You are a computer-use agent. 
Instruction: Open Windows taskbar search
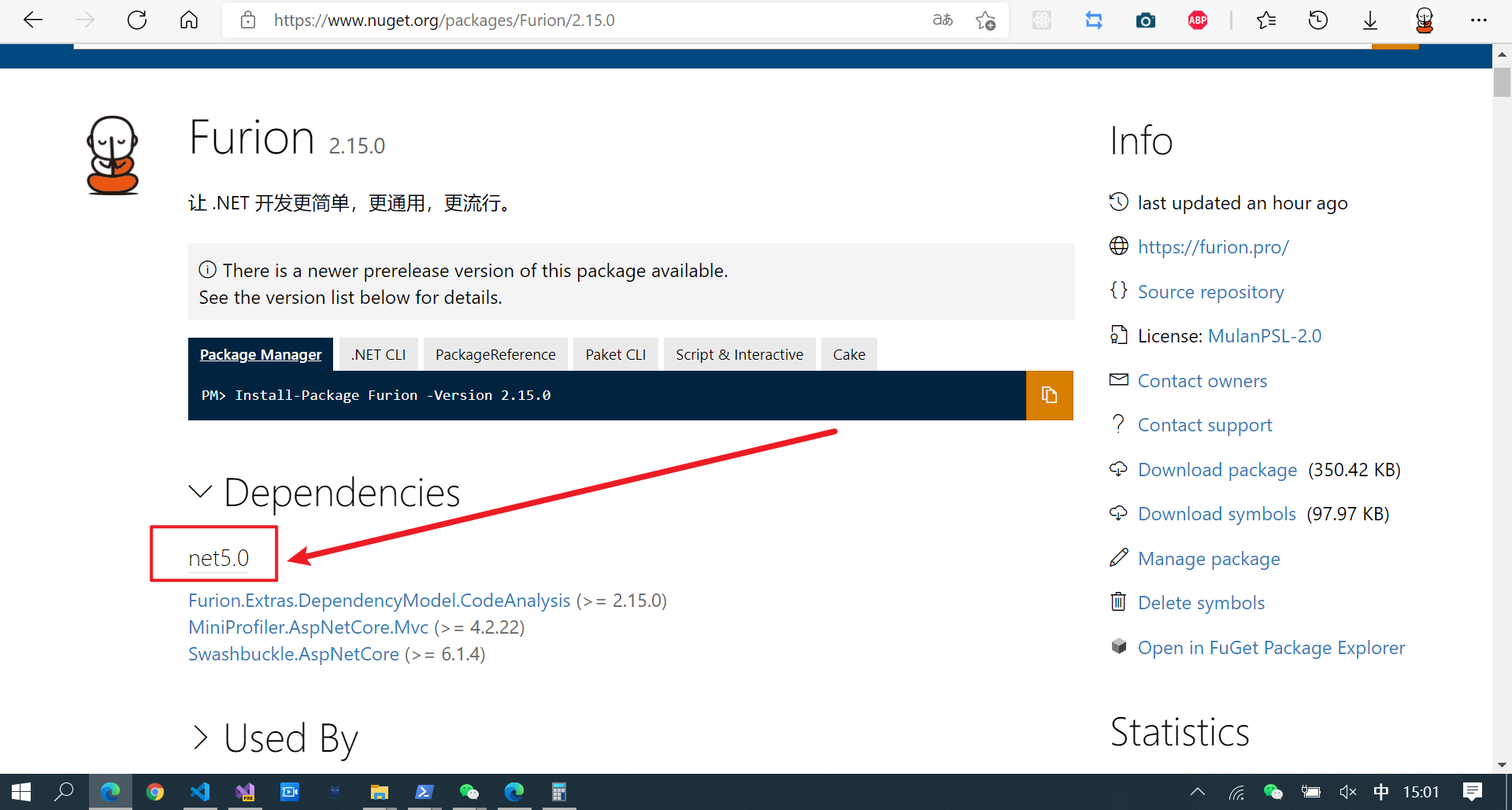[x=64, y=792]
